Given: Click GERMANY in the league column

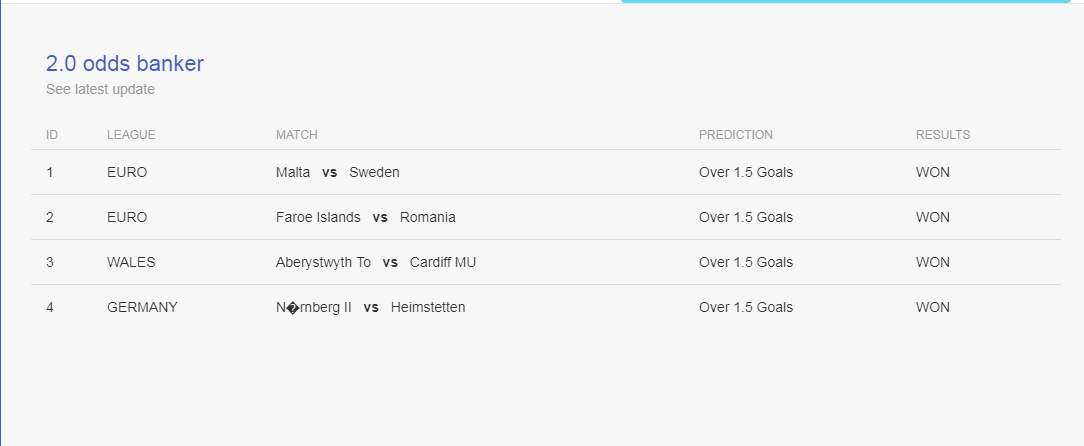Looking at the screenshot, I should click(142, 307).
